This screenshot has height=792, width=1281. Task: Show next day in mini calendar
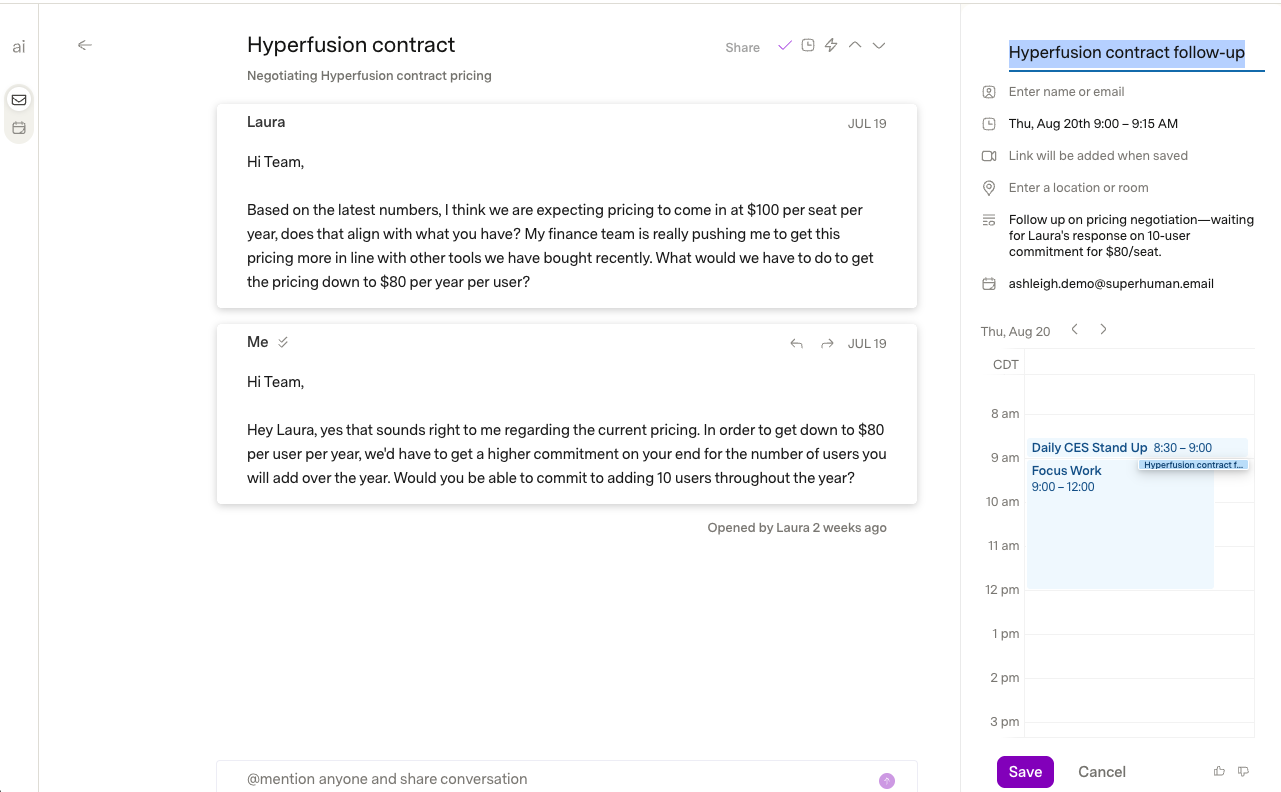[1103, 329]
